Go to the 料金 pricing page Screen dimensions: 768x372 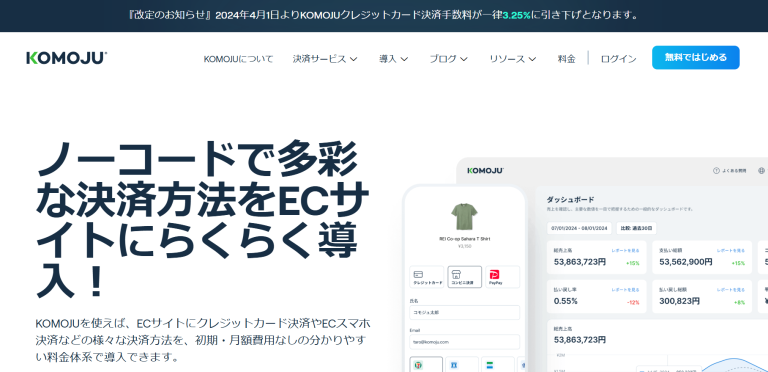coord(566,59)
